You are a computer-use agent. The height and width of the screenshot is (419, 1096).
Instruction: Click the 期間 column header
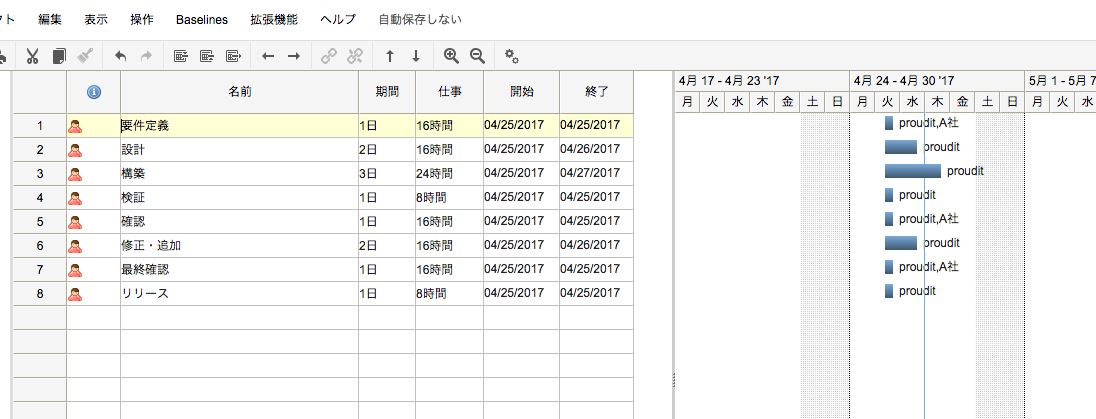pos(387,91)
